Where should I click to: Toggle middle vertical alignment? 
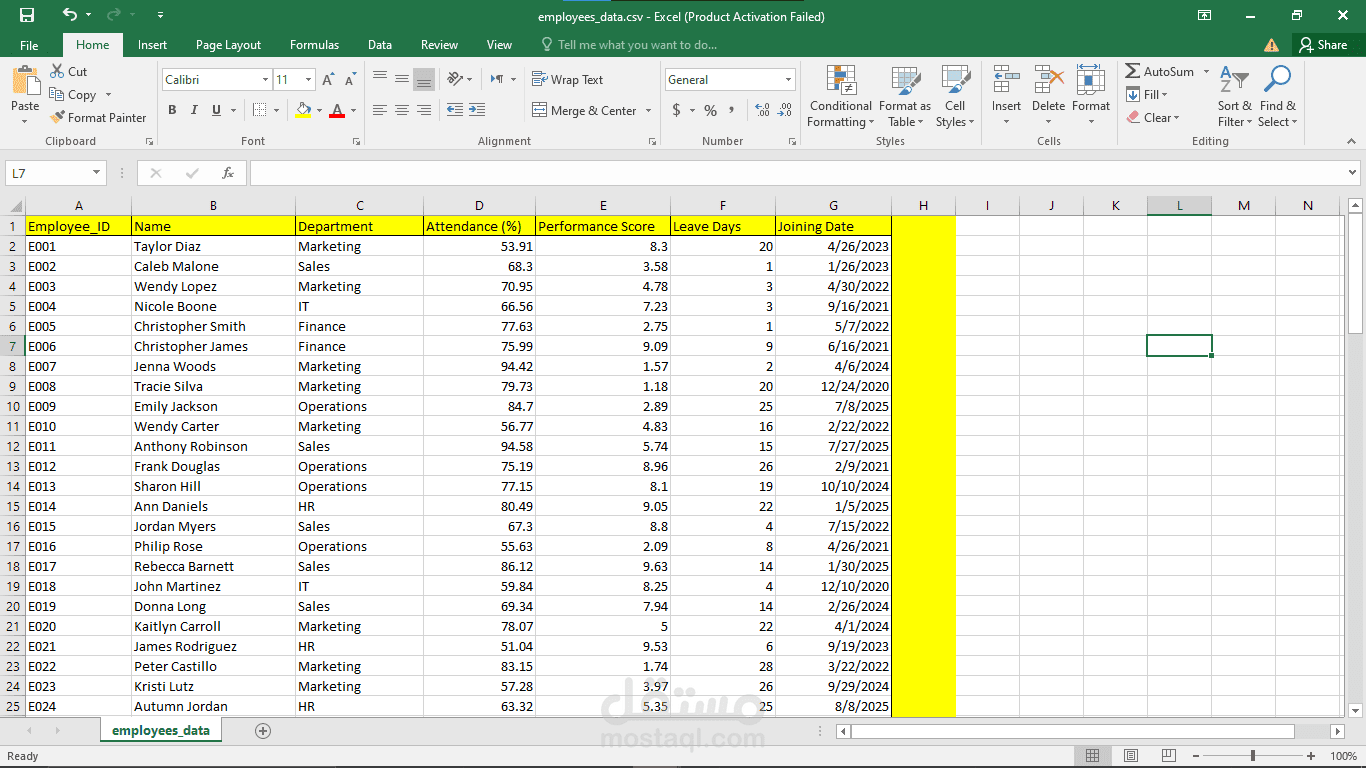[x=402, y=79]
